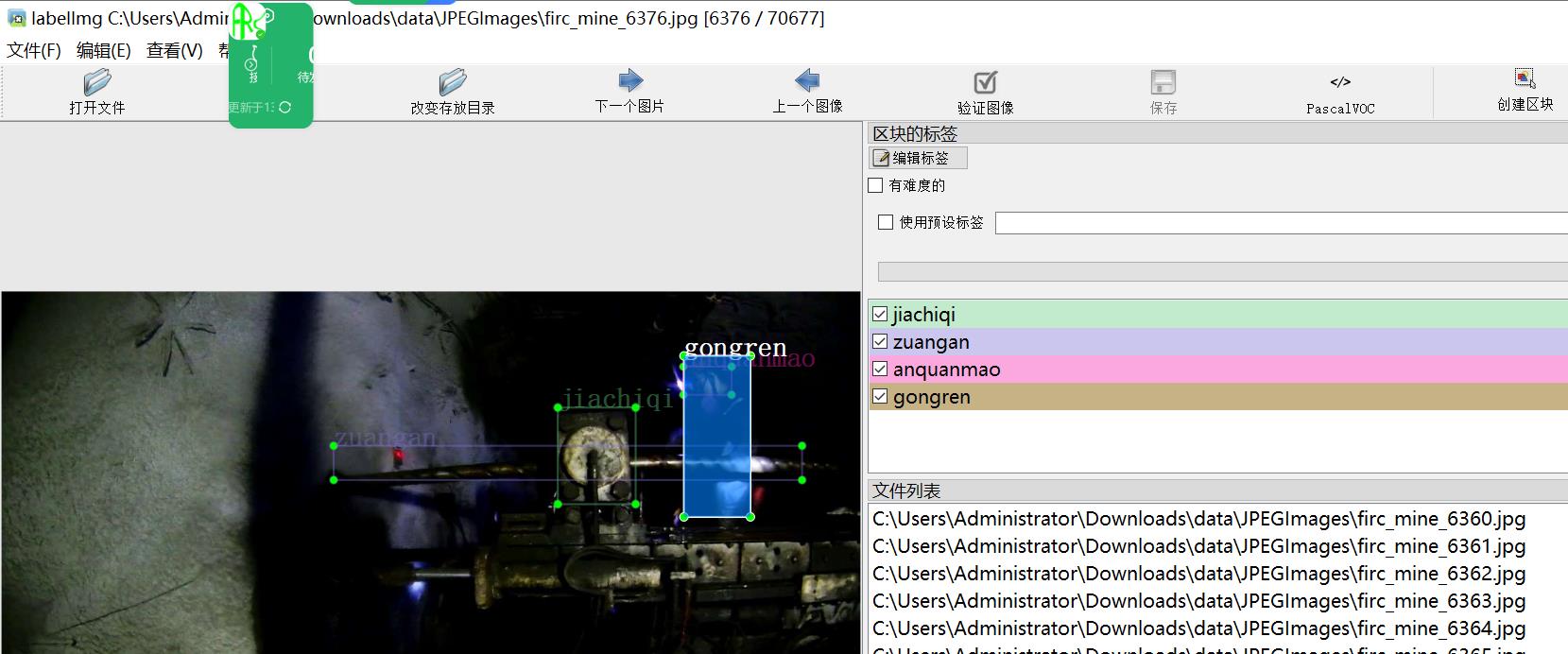Image resolution: width=1568 pixels, height=654 pixels.
Task: Go back with the 上一个图像 arrow
Action: pos(807,80)
